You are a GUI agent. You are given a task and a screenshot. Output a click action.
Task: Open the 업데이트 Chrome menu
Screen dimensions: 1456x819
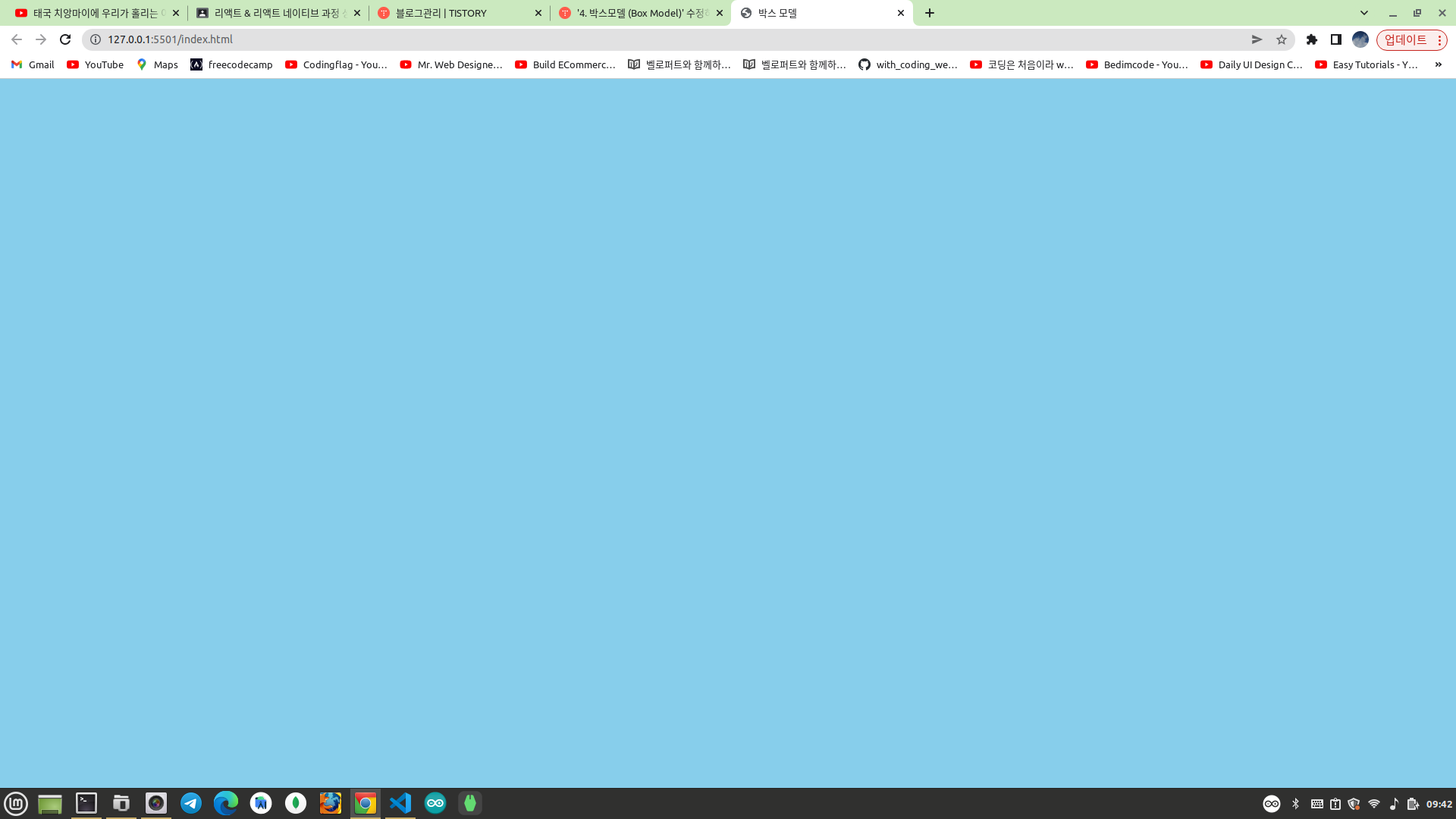click(1411, 39)
